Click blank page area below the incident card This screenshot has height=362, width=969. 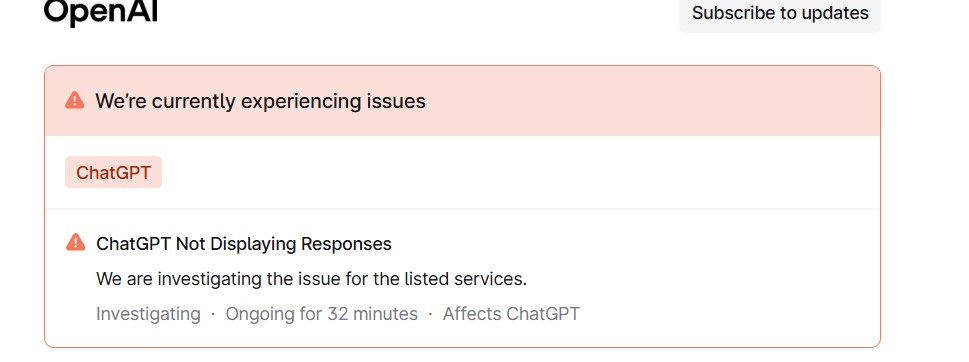tap(462, 355)
